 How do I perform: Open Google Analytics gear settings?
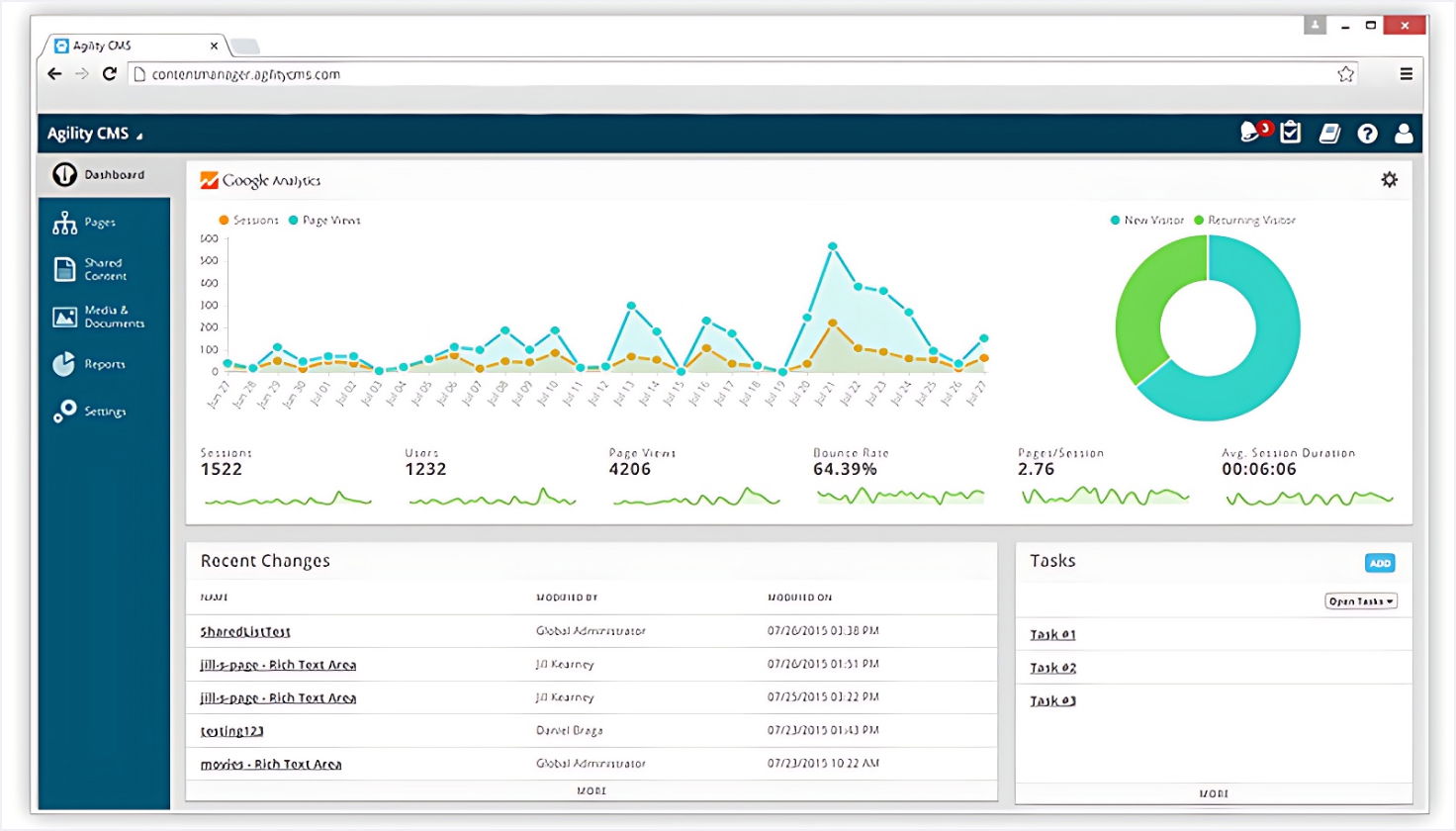[1390, 180]
